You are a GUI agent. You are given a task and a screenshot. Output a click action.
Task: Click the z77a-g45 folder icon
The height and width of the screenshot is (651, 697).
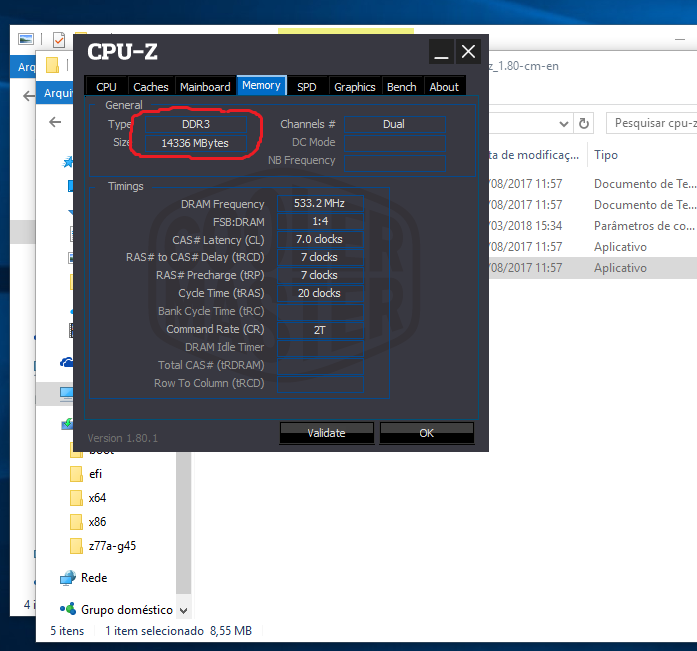76,546
